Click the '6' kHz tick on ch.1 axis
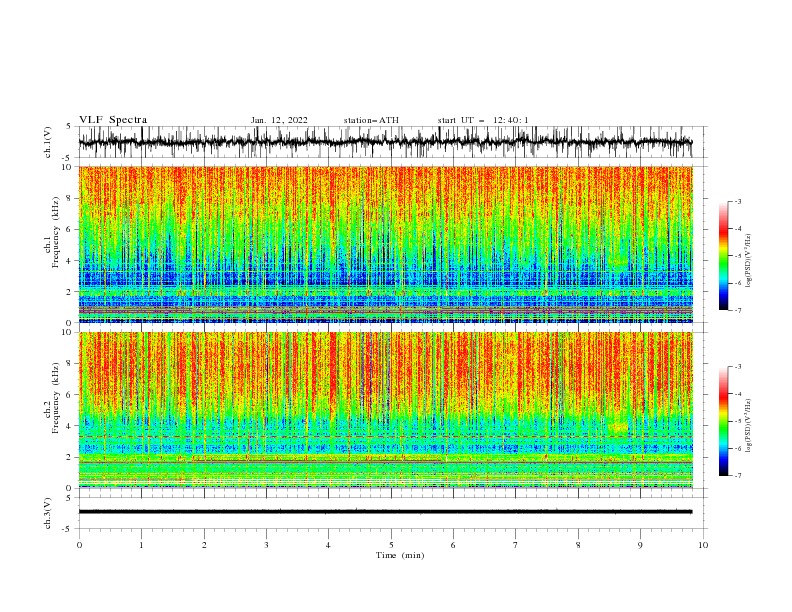792x612 pixels. pyautogui.click(x=69, y=229)
